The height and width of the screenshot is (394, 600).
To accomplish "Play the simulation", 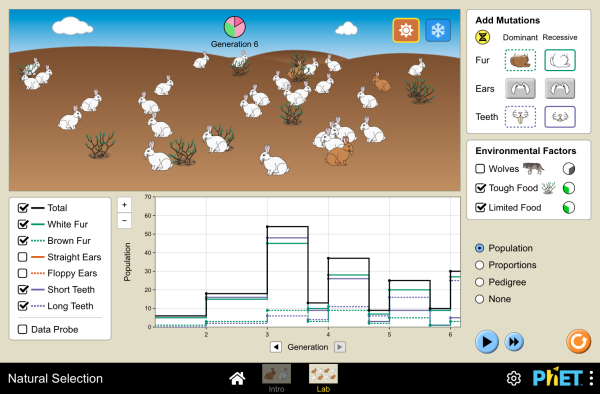I will click(487, 342).
